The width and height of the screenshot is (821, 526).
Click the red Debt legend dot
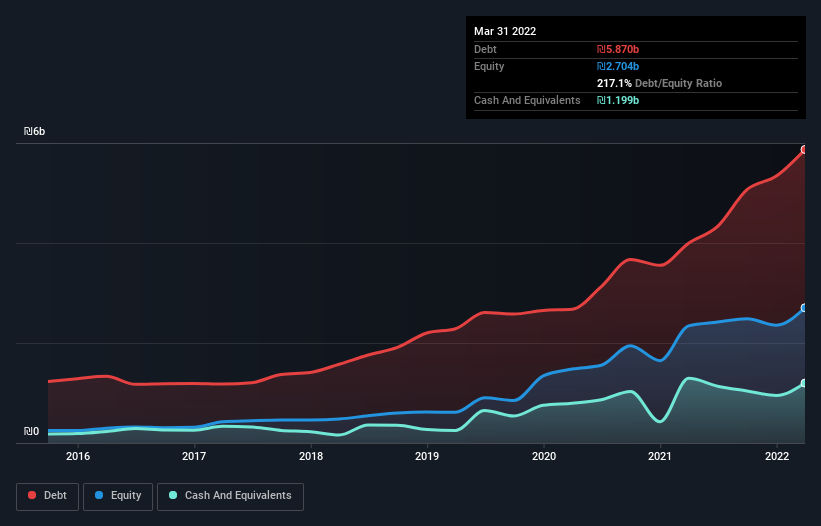32,495
